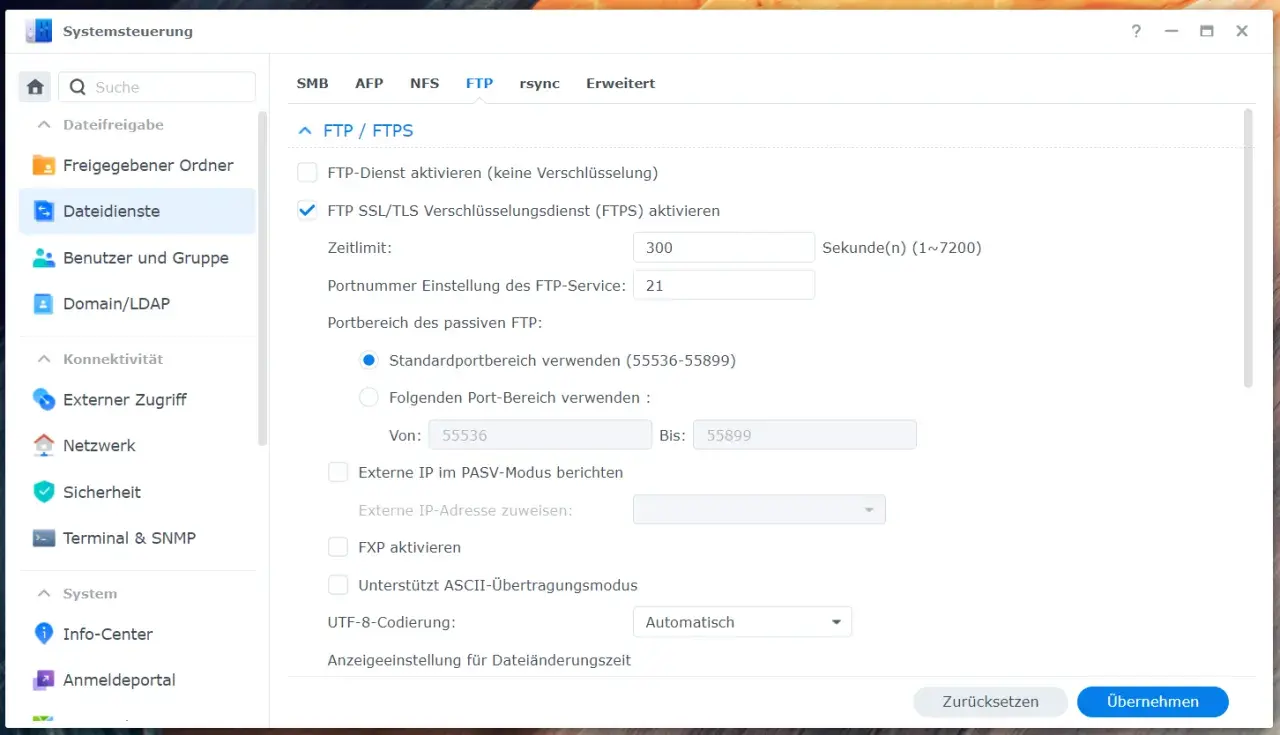Collapse the Konnektivität sidebar group
1280x735 pixels.
[44, 359]
